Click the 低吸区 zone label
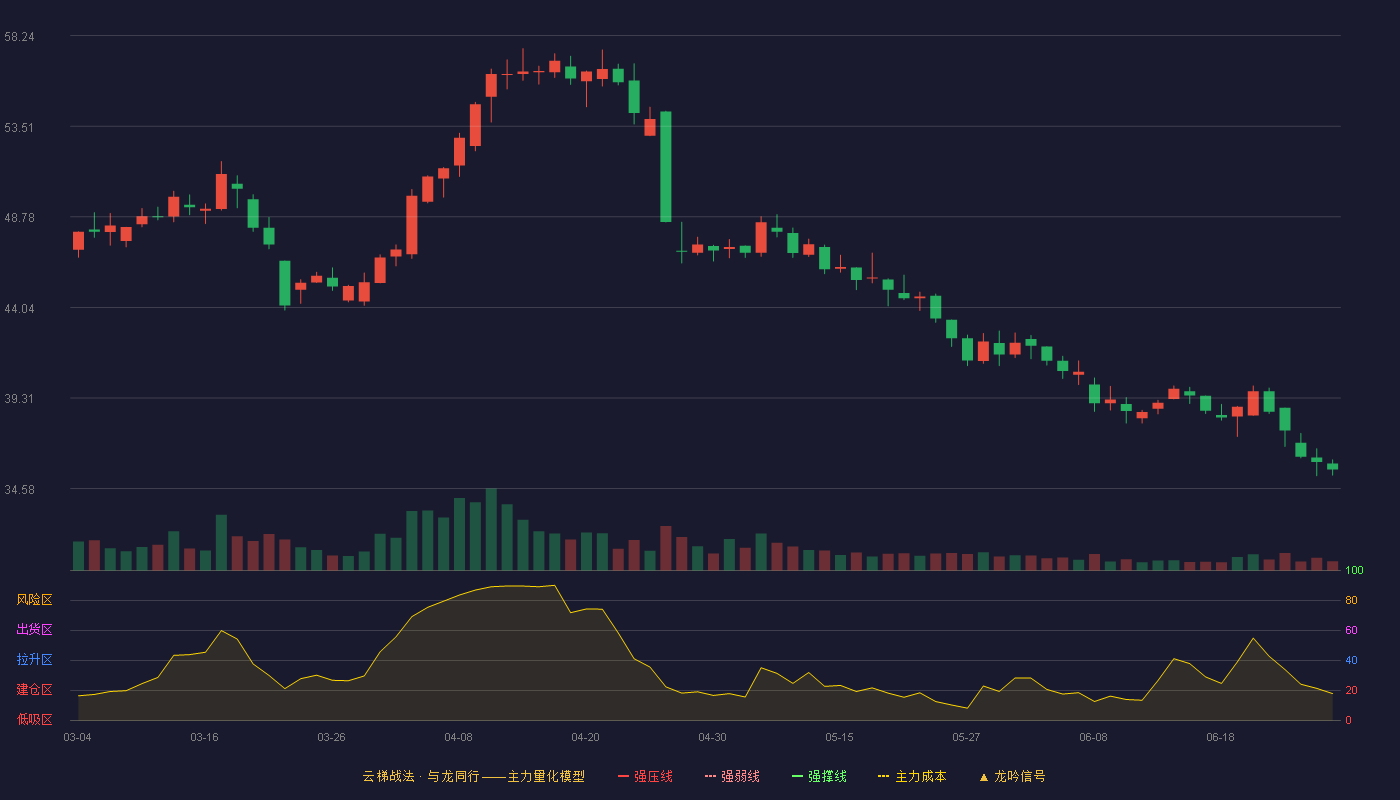This screenshot has width=1400, height=800. coord(35,720)
